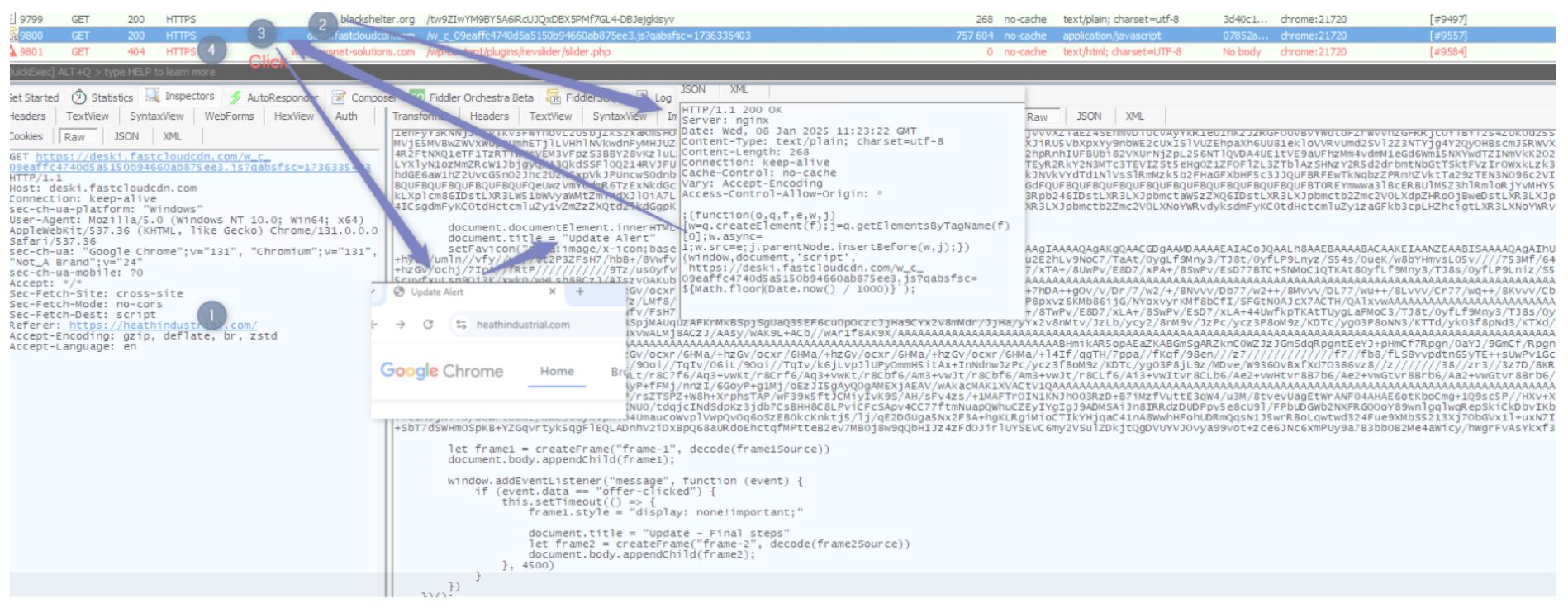
Task: Open the Statistics tab in Fiddler
Action: click(102, 97)
